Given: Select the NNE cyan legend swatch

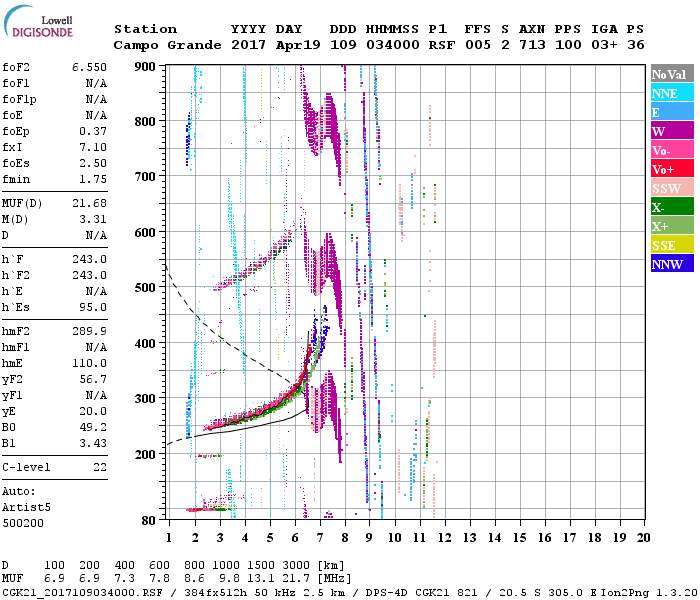Looking at the screenshot, I should click(672, 93).
